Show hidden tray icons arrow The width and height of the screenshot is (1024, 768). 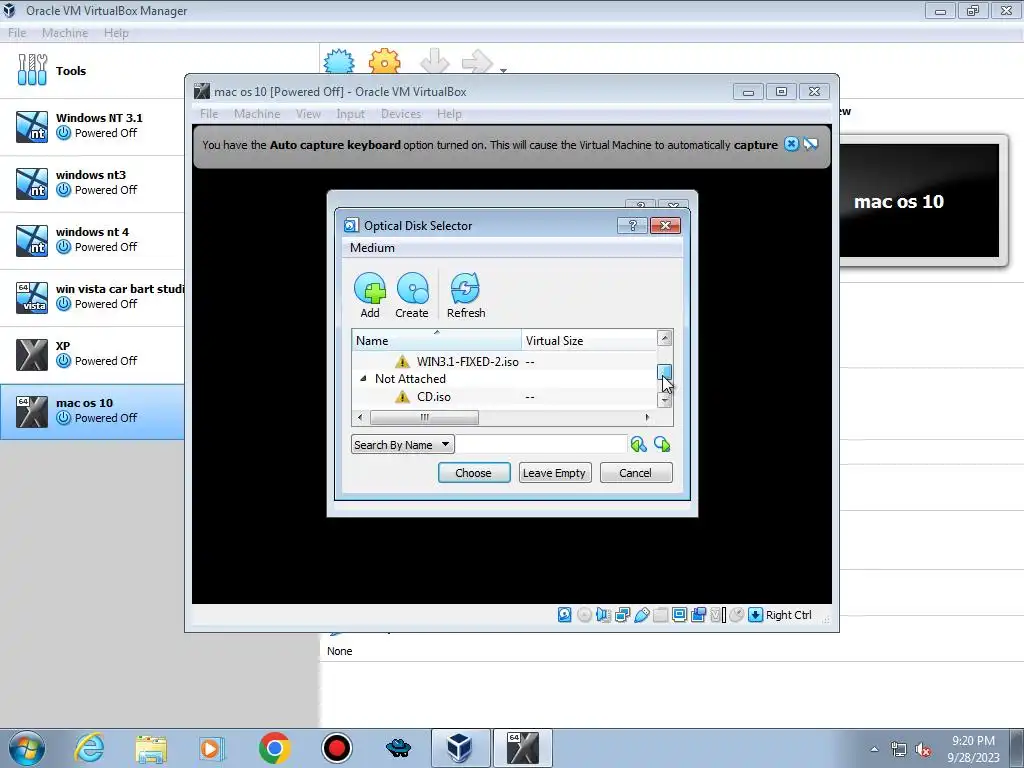coord(874,749)
